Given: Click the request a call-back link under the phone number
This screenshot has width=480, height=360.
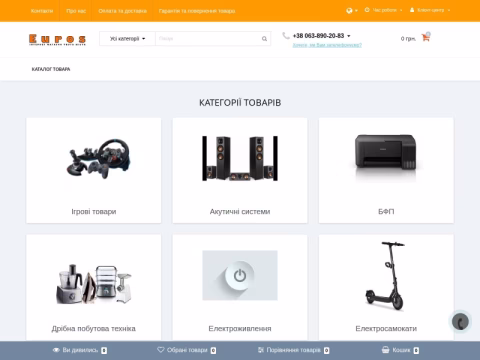Looking at the screenshot, I should tap(327, 45).
